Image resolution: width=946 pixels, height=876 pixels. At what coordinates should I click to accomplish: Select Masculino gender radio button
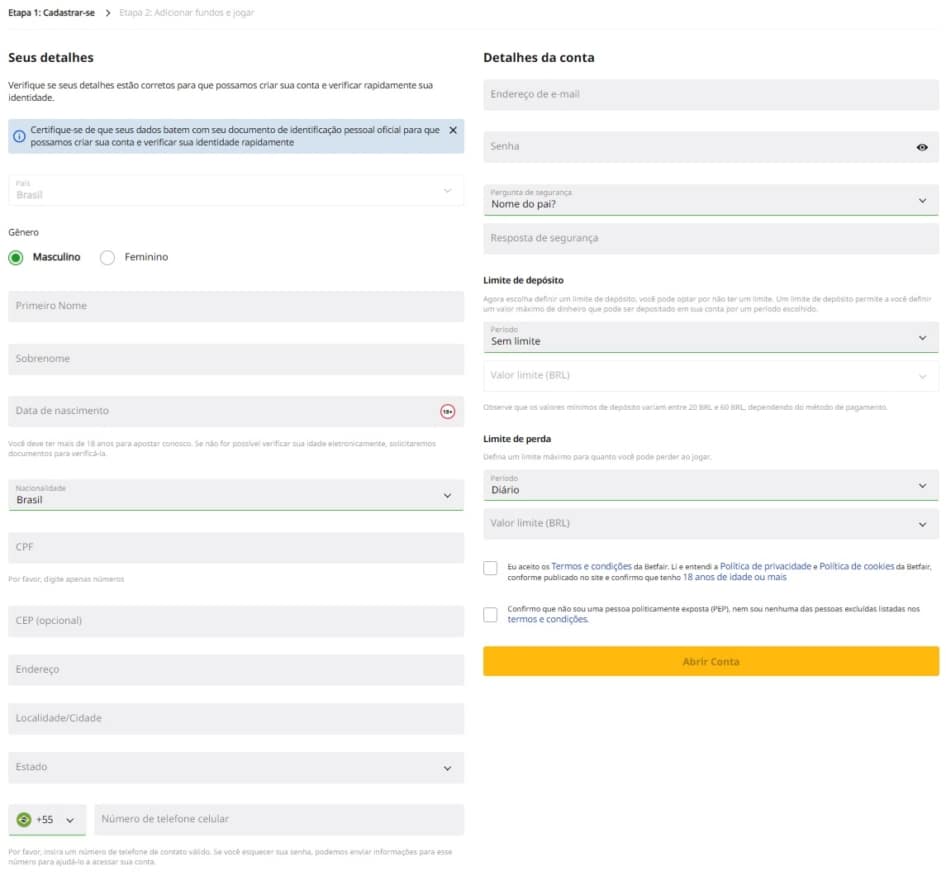pos(16,258)
